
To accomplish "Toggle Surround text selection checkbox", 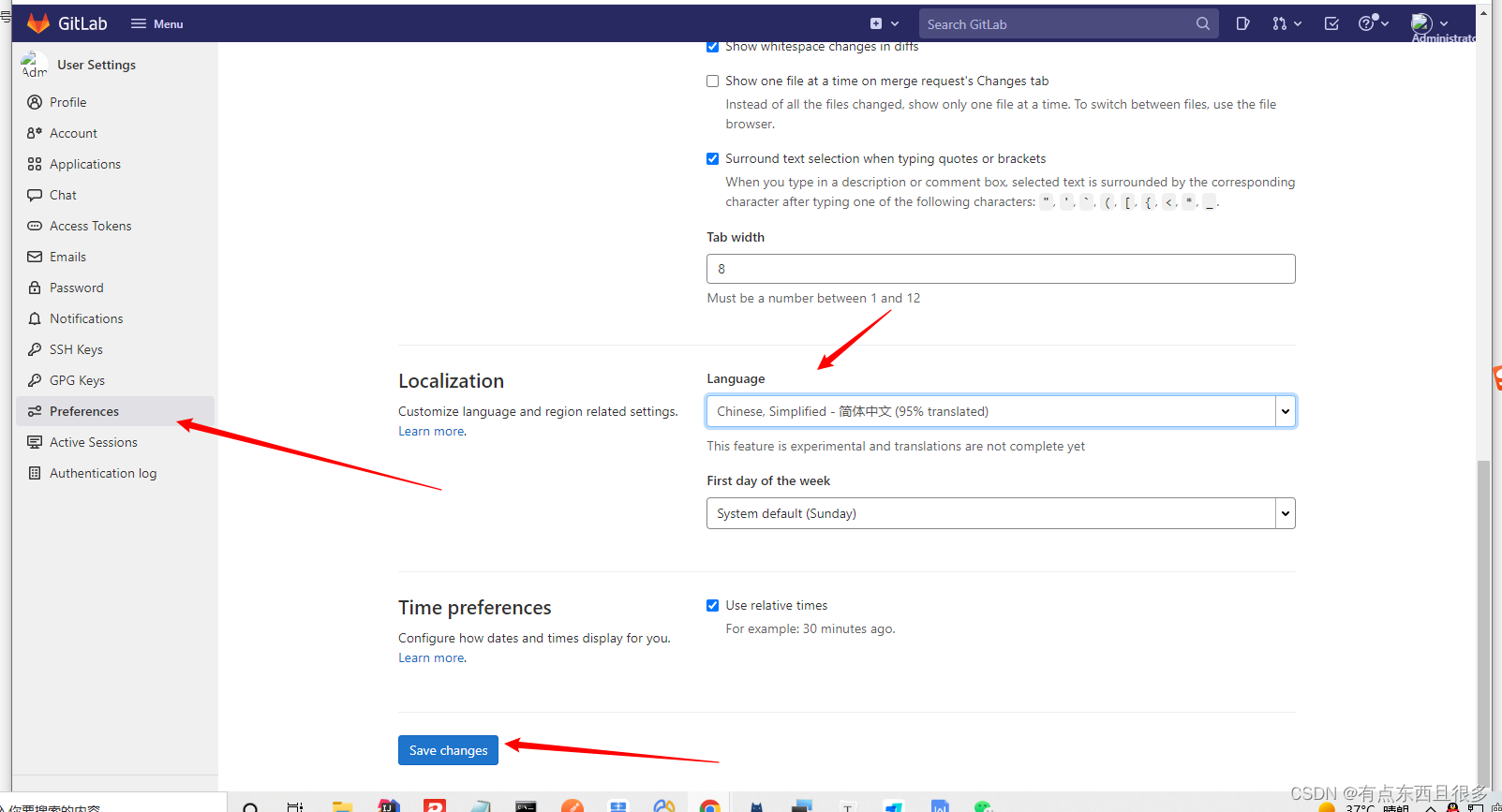I will tap(712, 159).
